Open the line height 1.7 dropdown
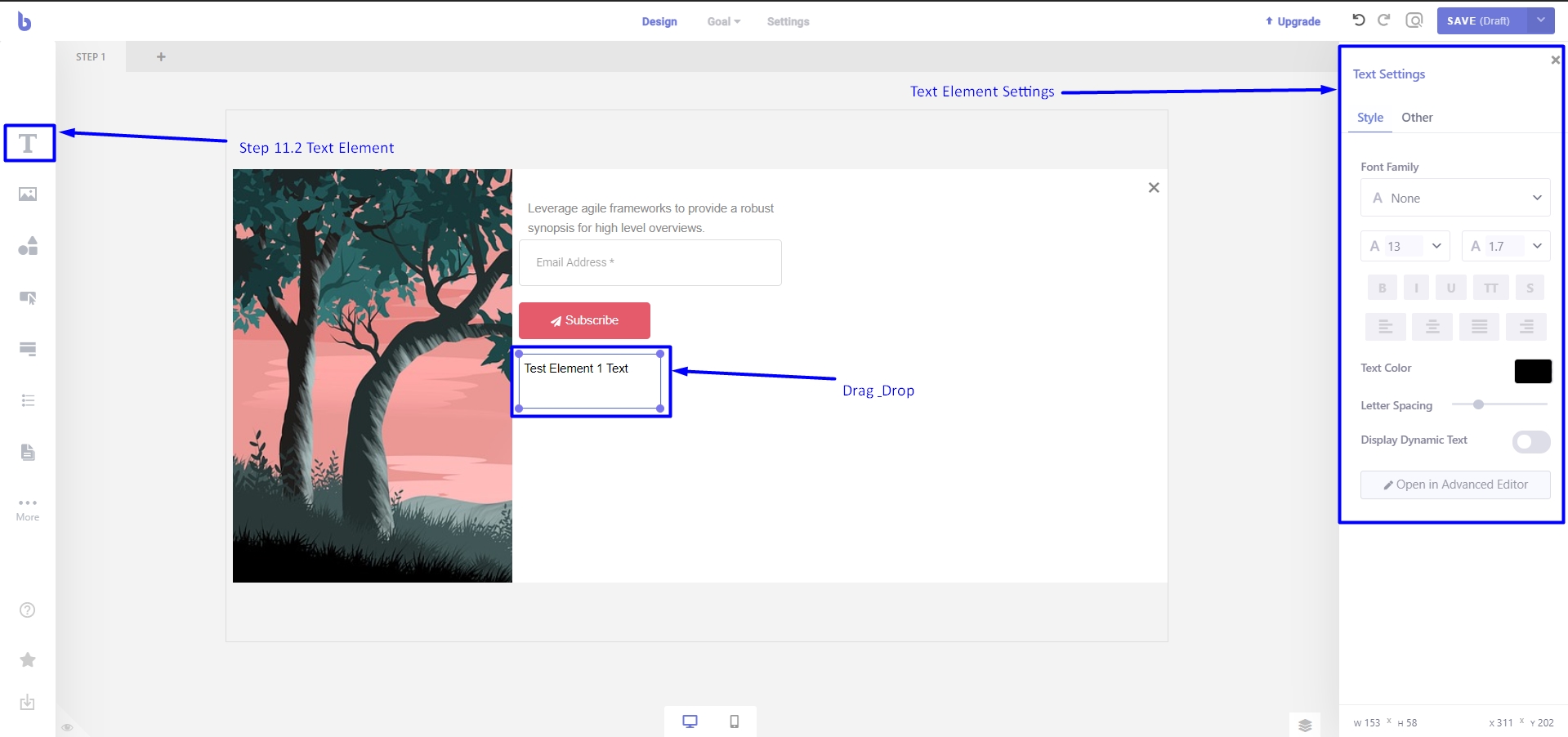 click(1506, 246)
